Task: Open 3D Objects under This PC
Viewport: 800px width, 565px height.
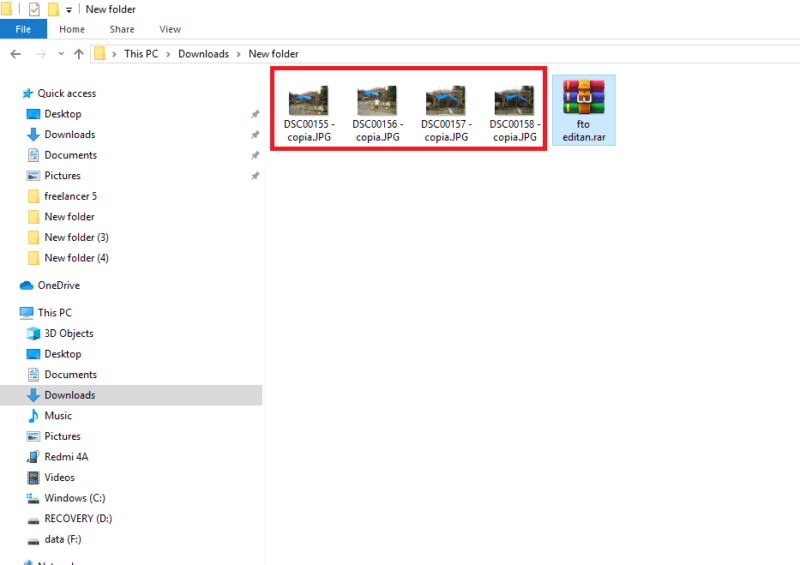Action: coord(69,333)
